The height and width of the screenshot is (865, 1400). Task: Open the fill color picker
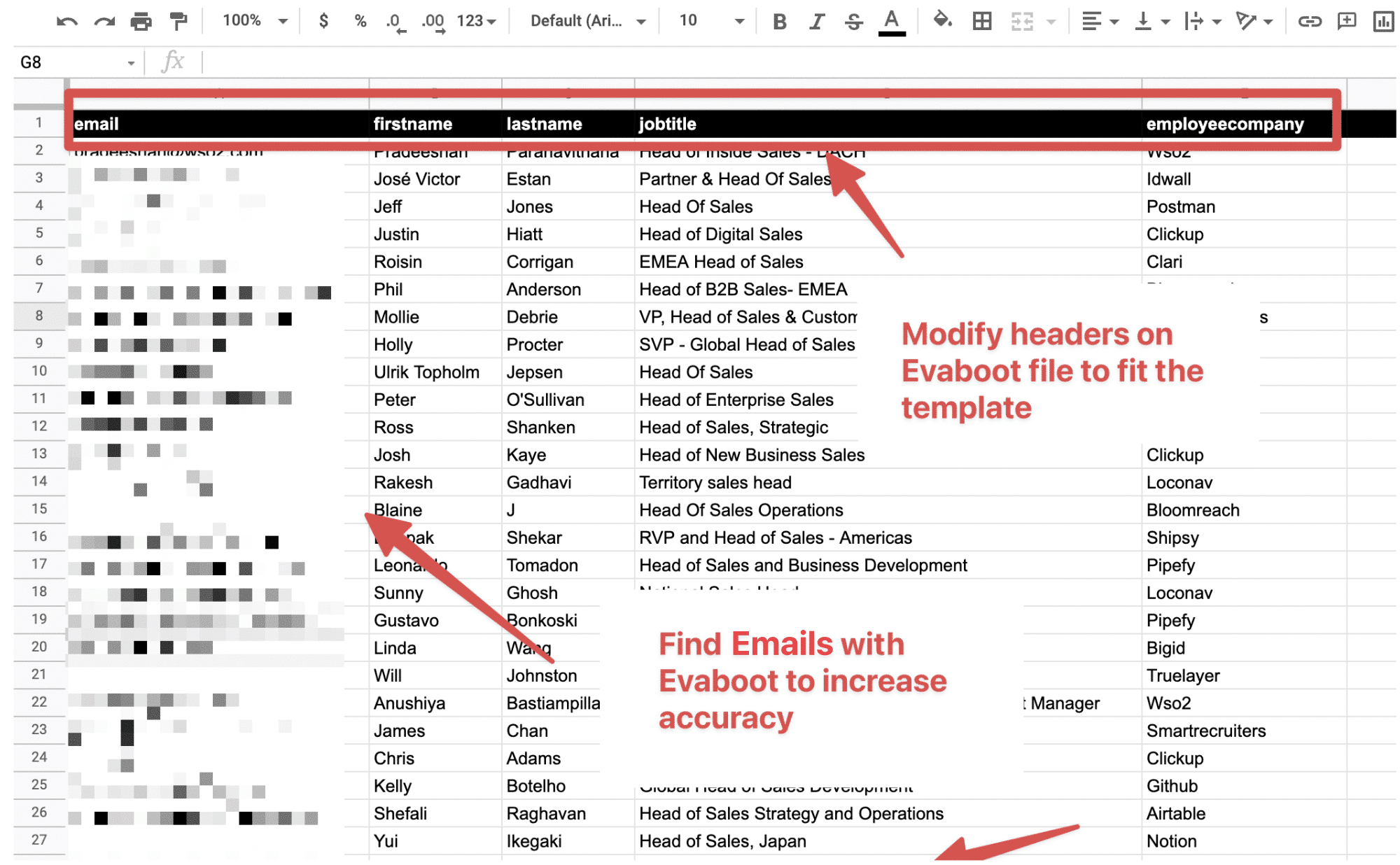tap(943, 21)
